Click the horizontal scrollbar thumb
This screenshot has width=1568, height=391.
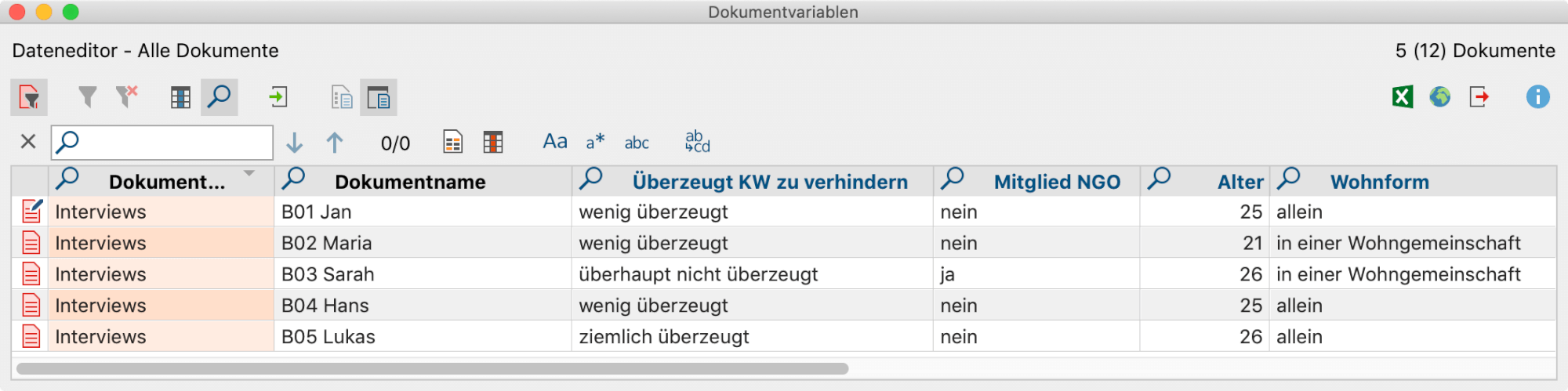click(432, 368)
